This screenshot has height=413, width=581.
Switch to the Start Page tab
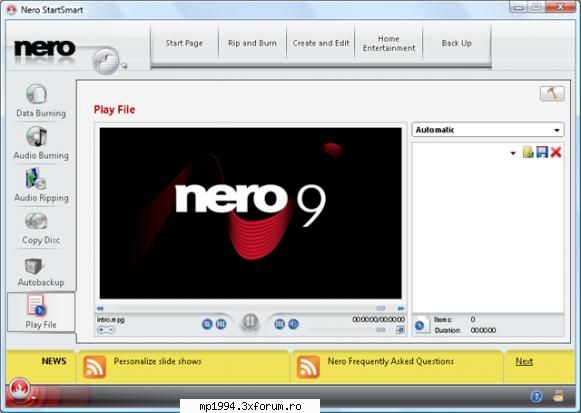(x=184, y=43)
